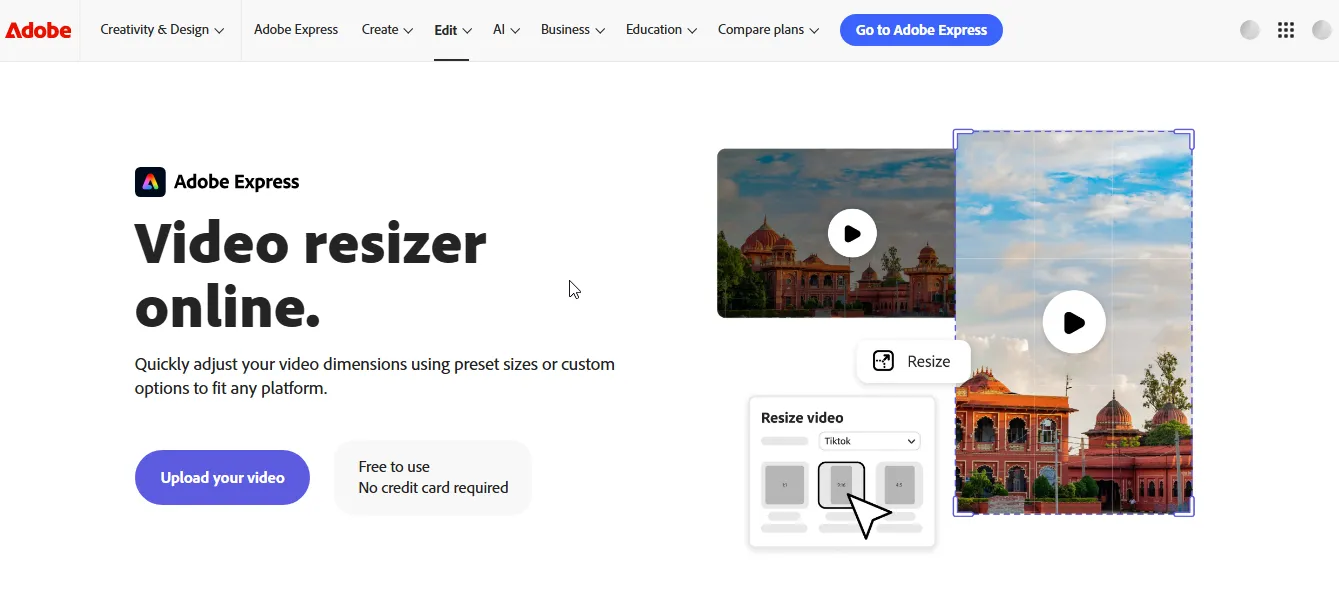Open the app switcher grid icon
Screen dimensions: 1339x601
pos(1286,30)
